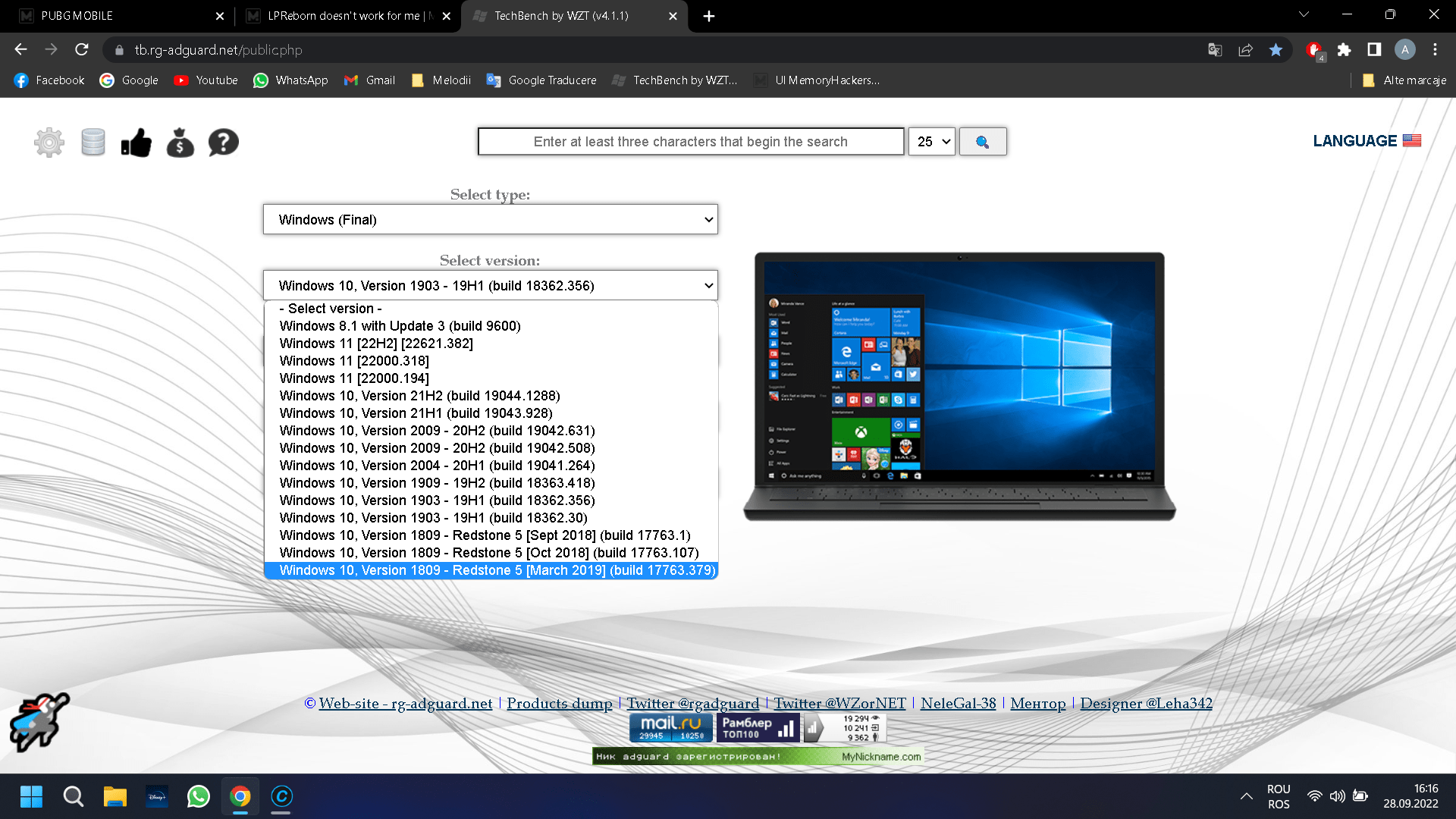1456x819 pixels.
Task: Click the mail.ru counter badge
Action: coord(671,727)
